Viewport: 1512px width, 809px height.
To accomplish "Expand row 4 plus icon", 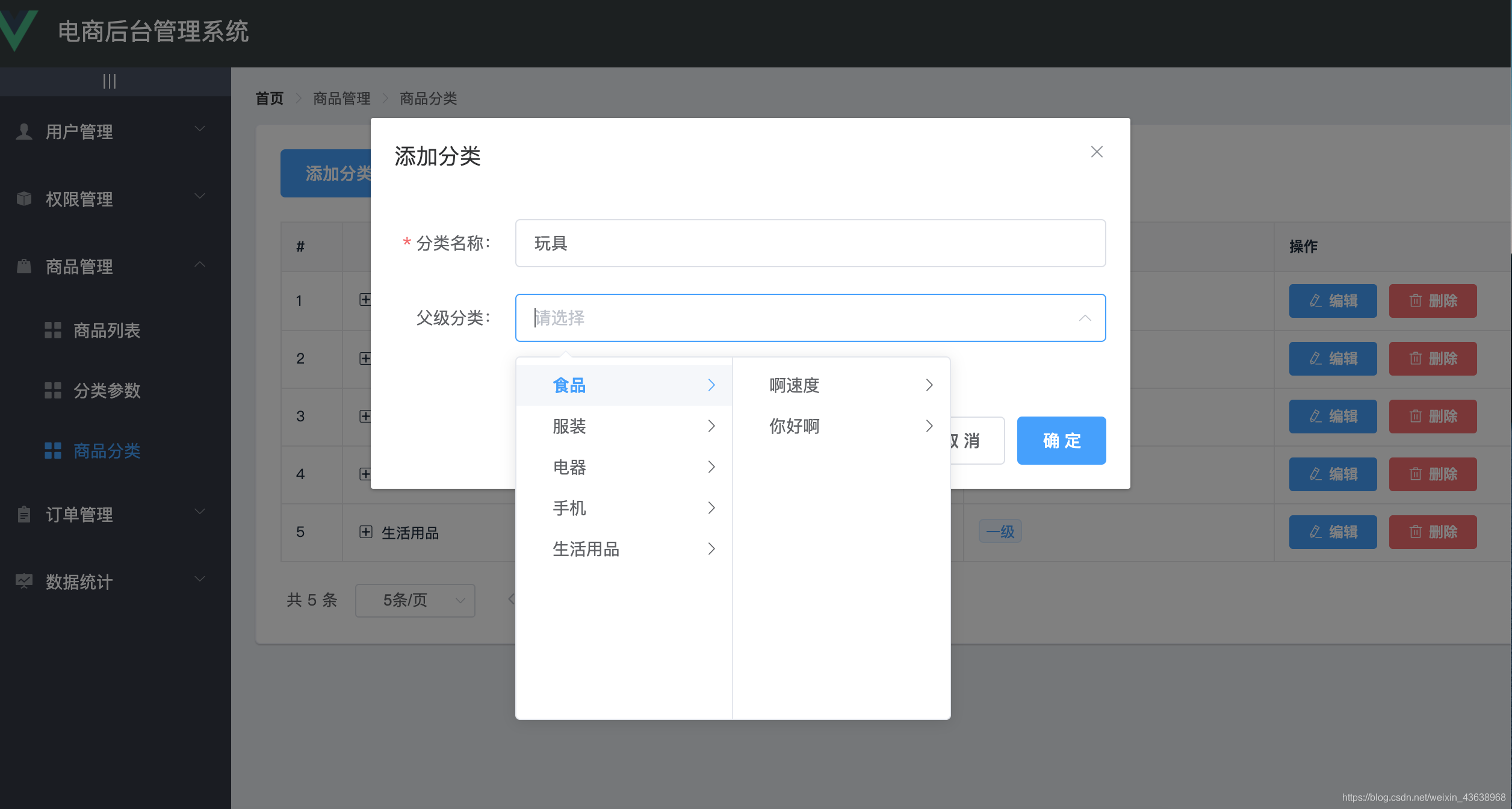I will pyautogui.click(x=365, y=474).
